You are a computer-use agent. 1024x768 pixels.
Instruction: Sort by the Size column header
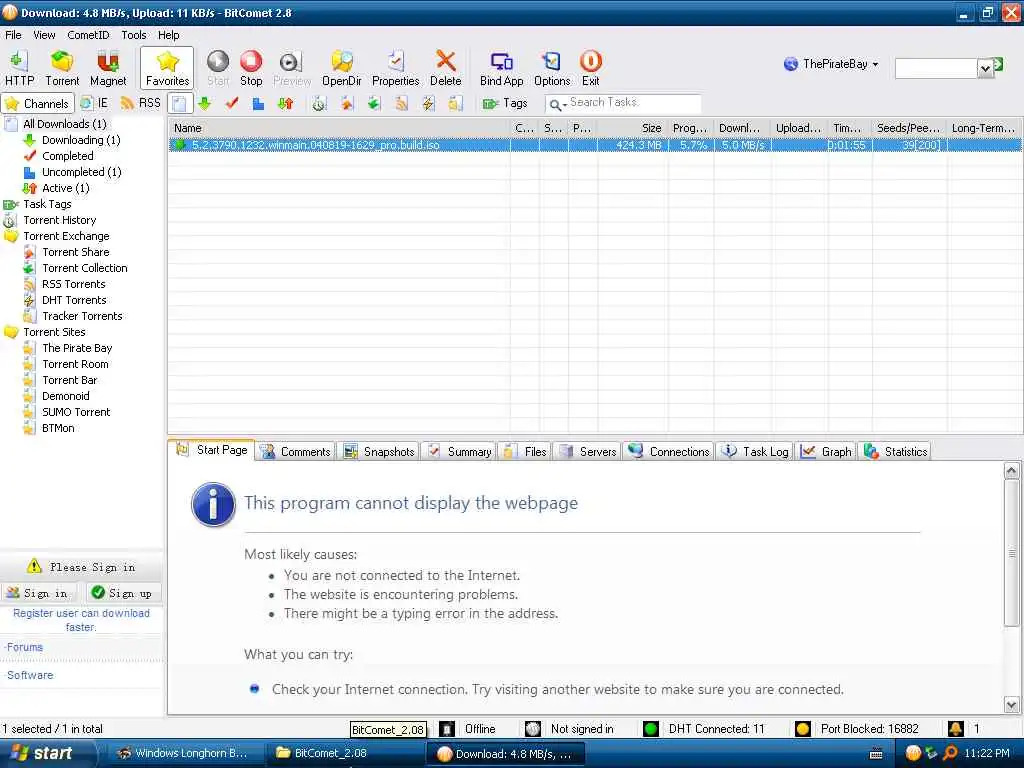click(x=632, y=128)
